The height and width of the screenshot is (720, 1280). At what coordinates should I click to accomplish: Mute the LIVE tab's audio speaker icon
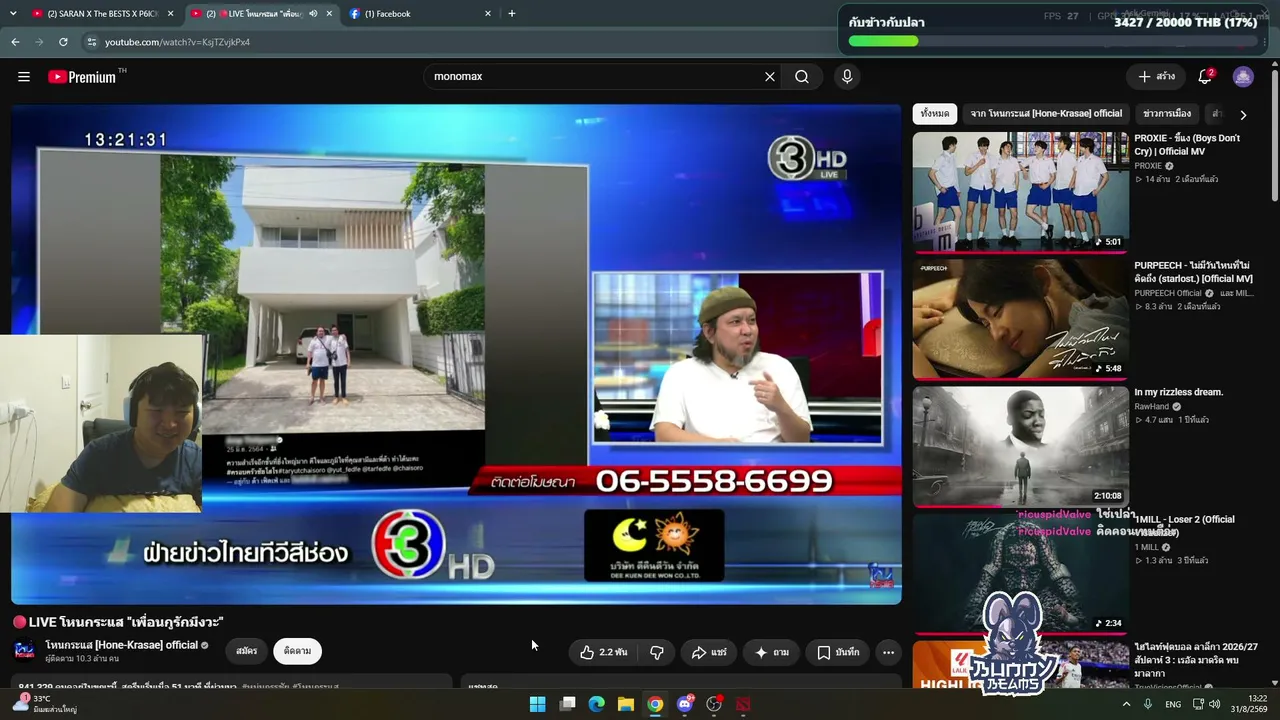pyautogui.click(x=313, y=14)
